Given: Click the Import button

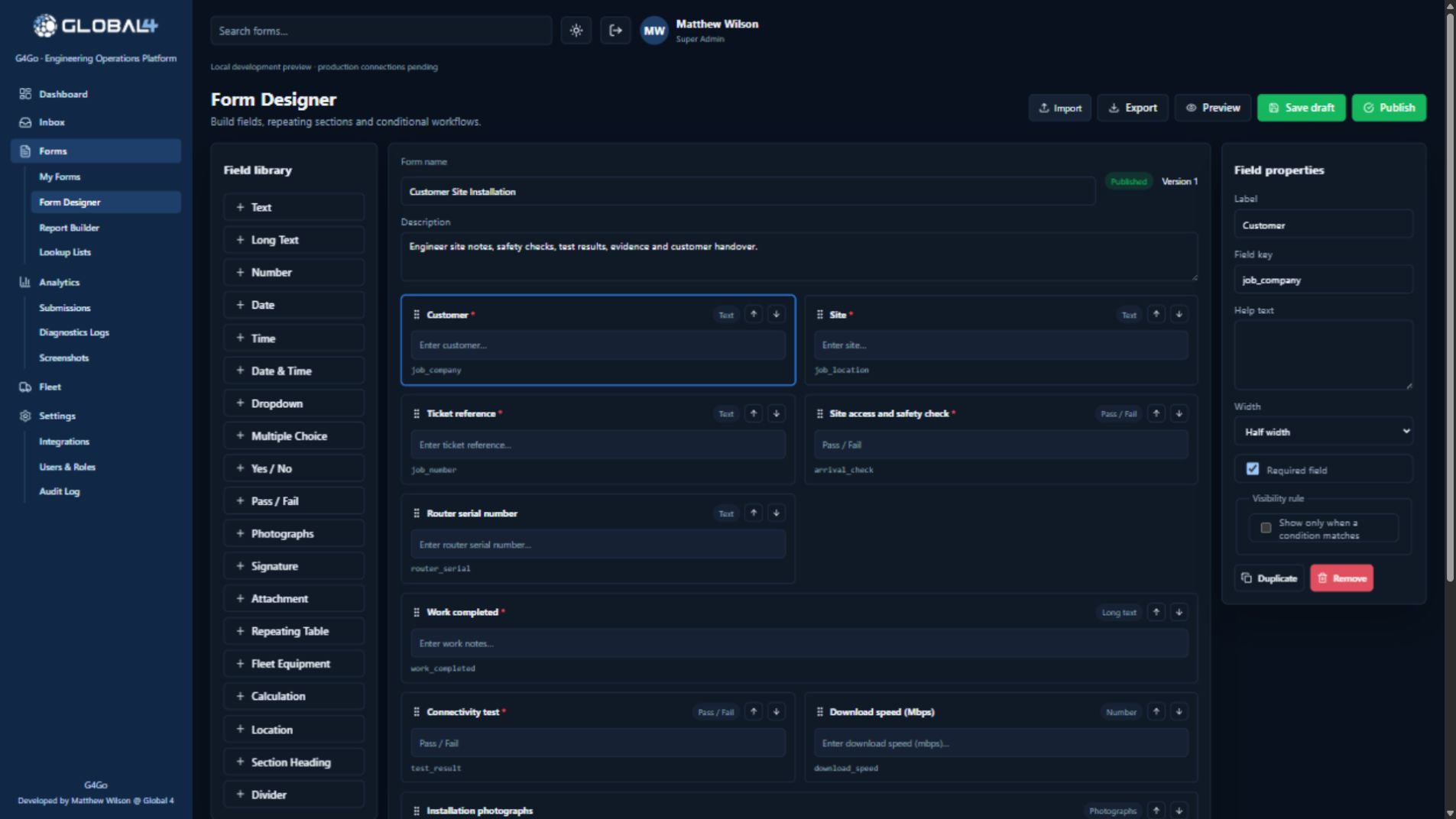Looking at the screenshot, I should pos(1059,108).
